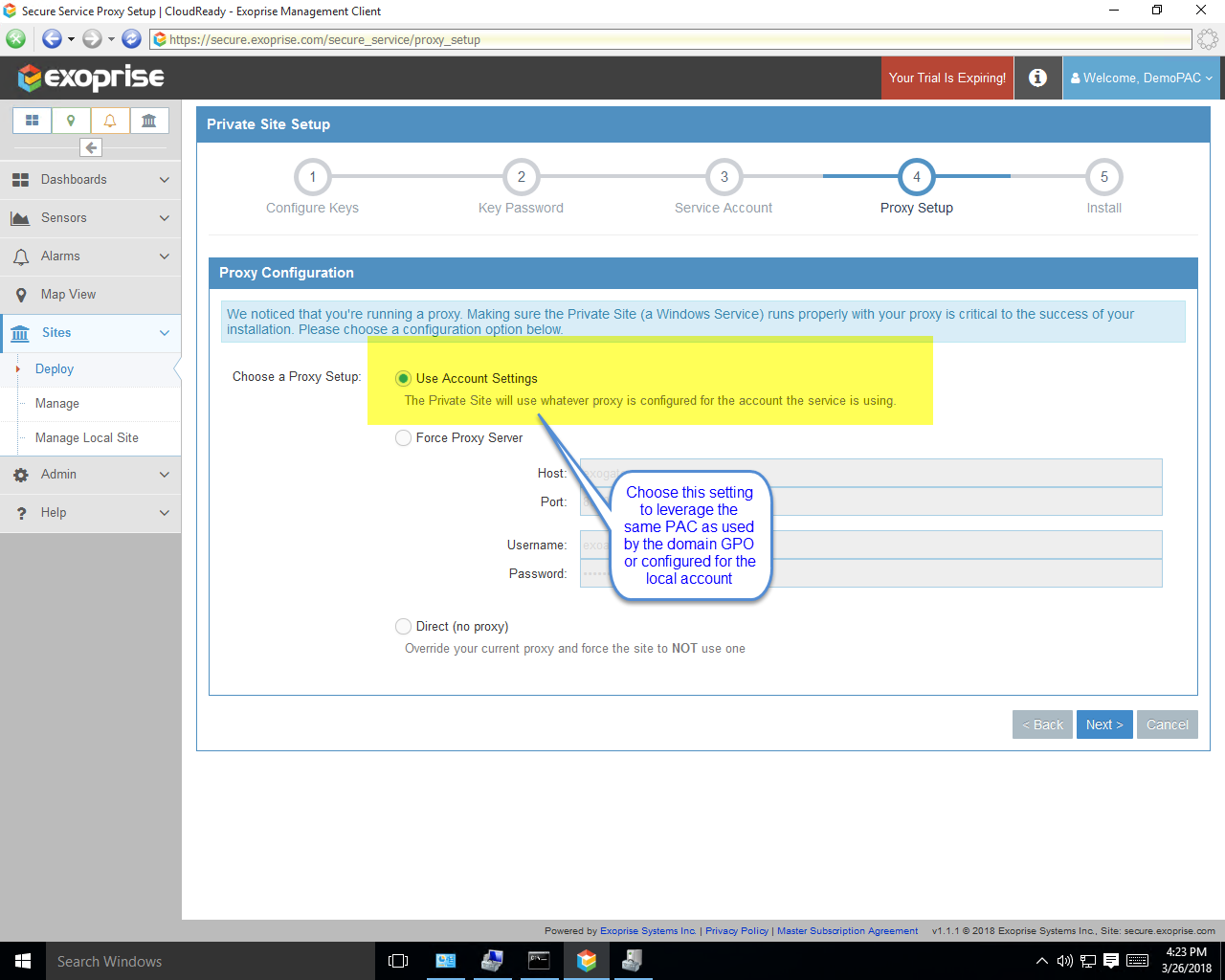Viewport: 1225px width, 980px height.
Task: Reload the page with the refresh icon
Action: [x=132, y=39]
